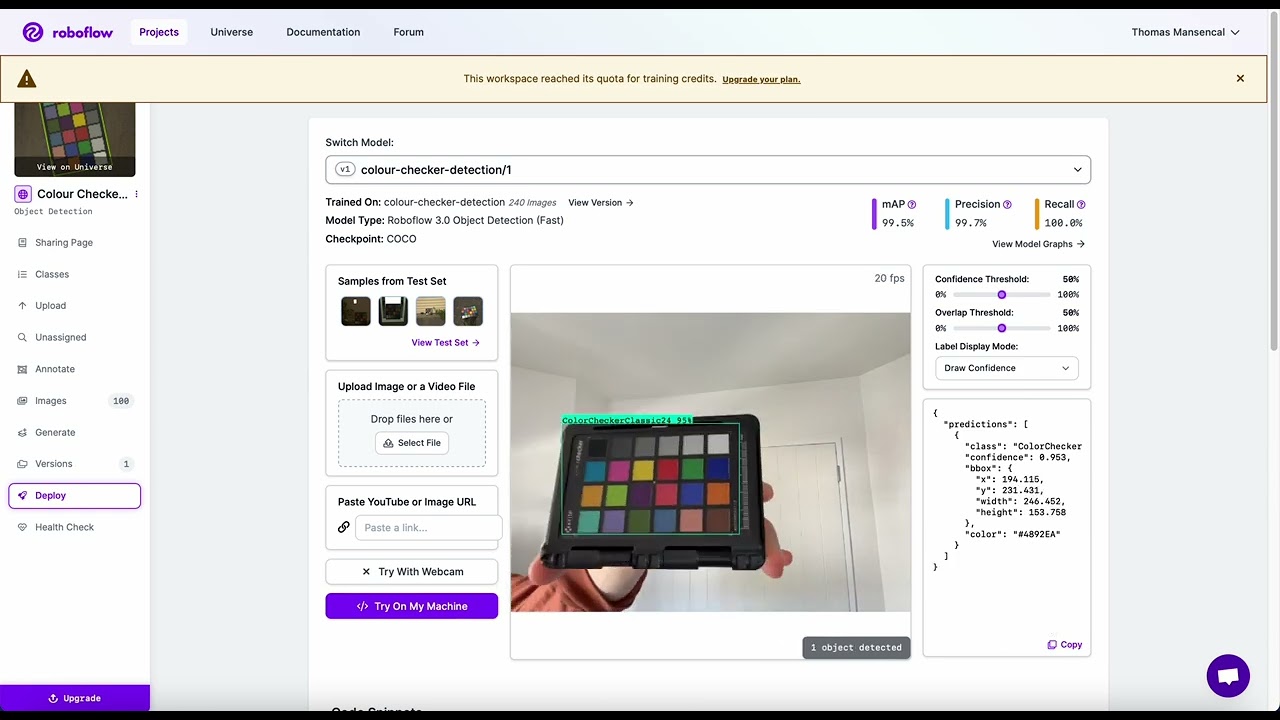Image resolution: width=1280 pixels, height=720 pixels.
Task: Open the Forum tab
Action: 408,32
